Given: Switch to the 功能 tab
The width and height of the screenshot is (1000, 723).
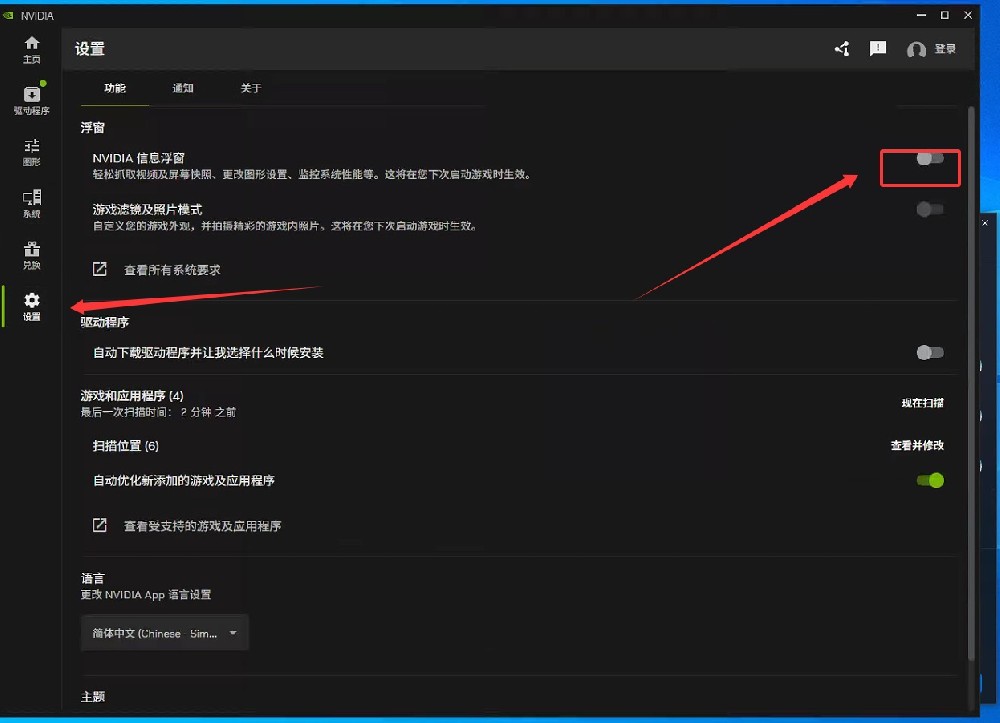Looking at the screenshot, I should click(115, 88).
